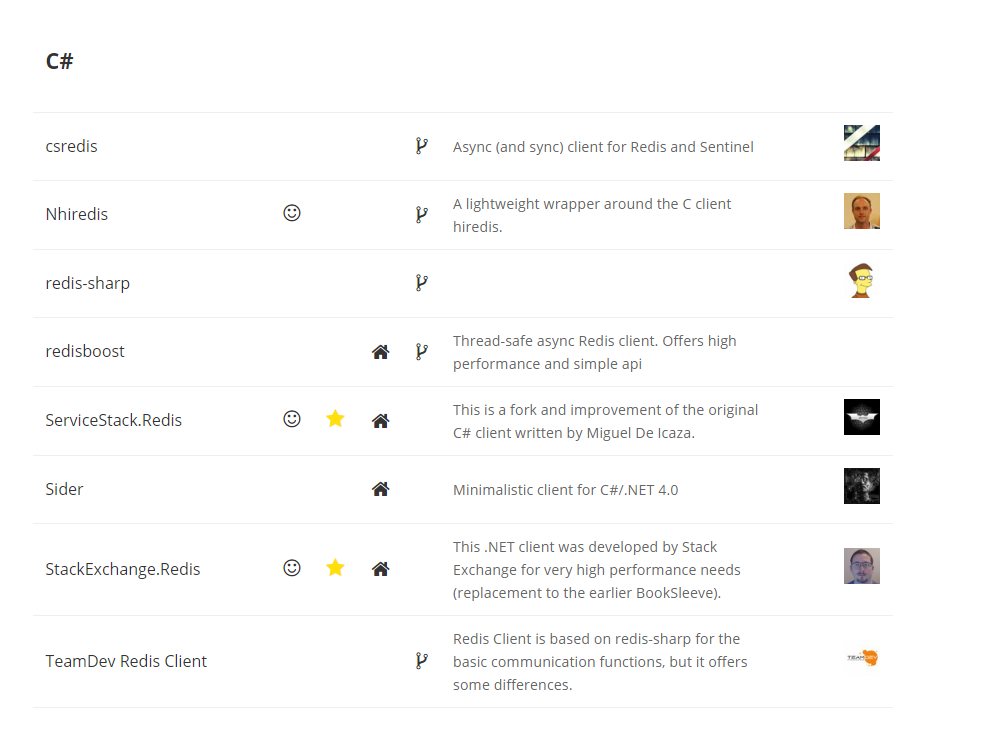
Task: Visit the homepage icon for redisboost
Action: click(x=380, y=352)
